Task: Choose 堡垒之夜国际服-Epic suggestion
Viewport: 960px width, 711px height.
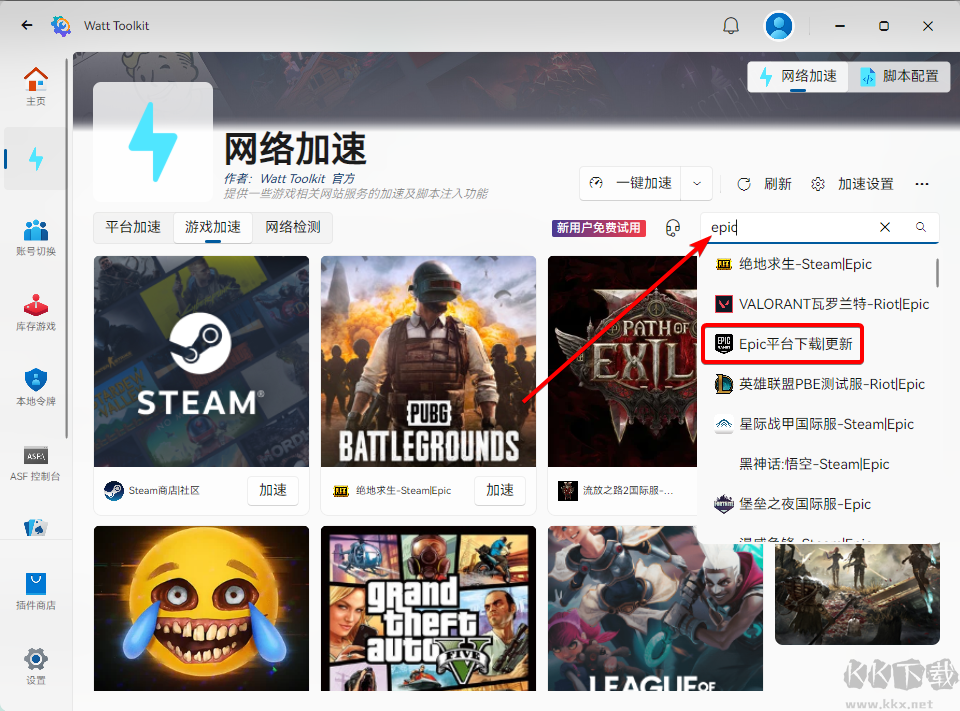Action: tap(819, 504)
